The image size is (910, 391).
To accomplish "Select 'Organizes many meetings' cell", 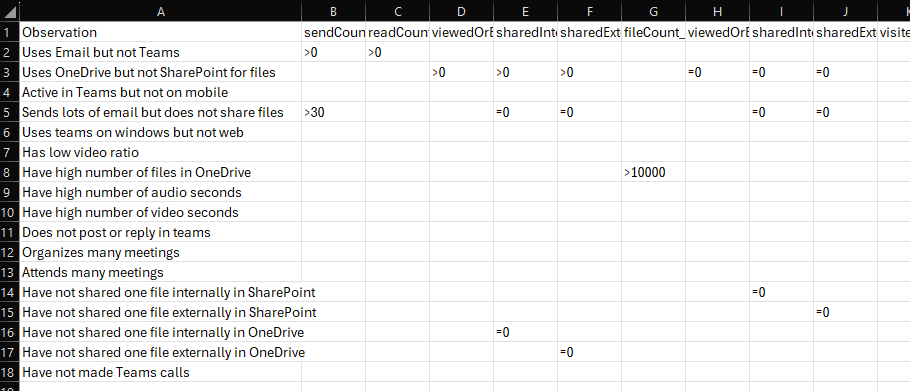I will [161, 252].
